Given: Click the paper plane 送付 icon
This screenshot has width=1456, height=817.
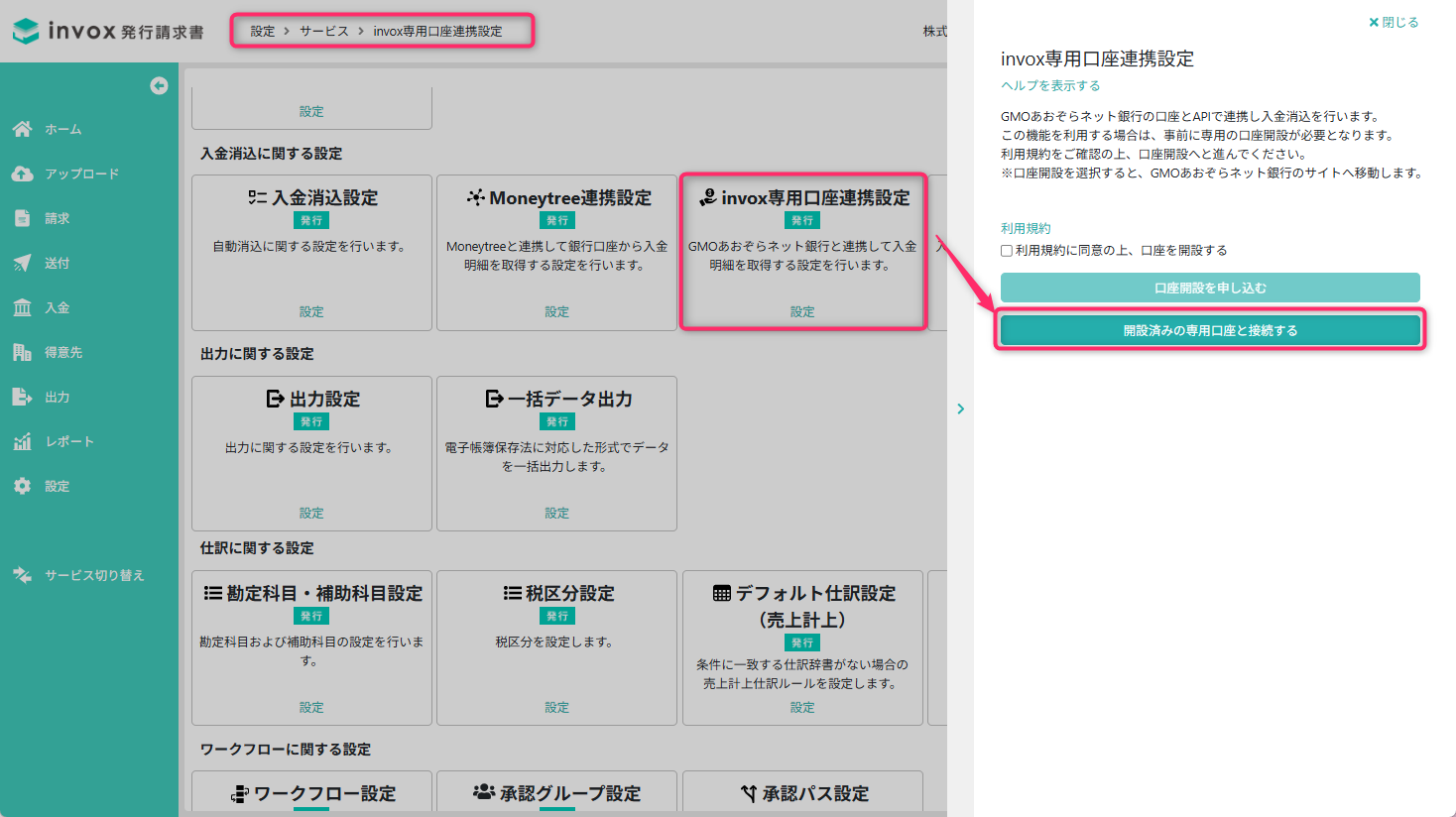Looking at the screenshot, I should pos(22,263).
